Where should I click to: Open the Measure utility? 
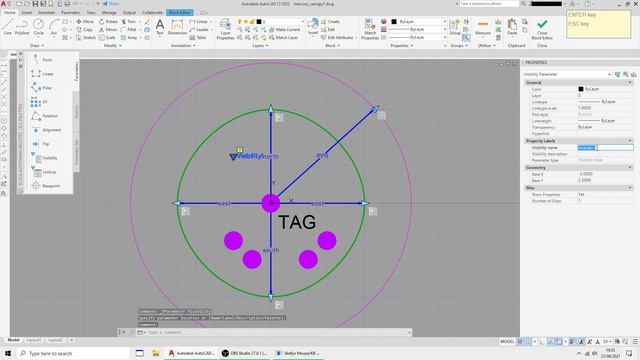click(482, 27)
